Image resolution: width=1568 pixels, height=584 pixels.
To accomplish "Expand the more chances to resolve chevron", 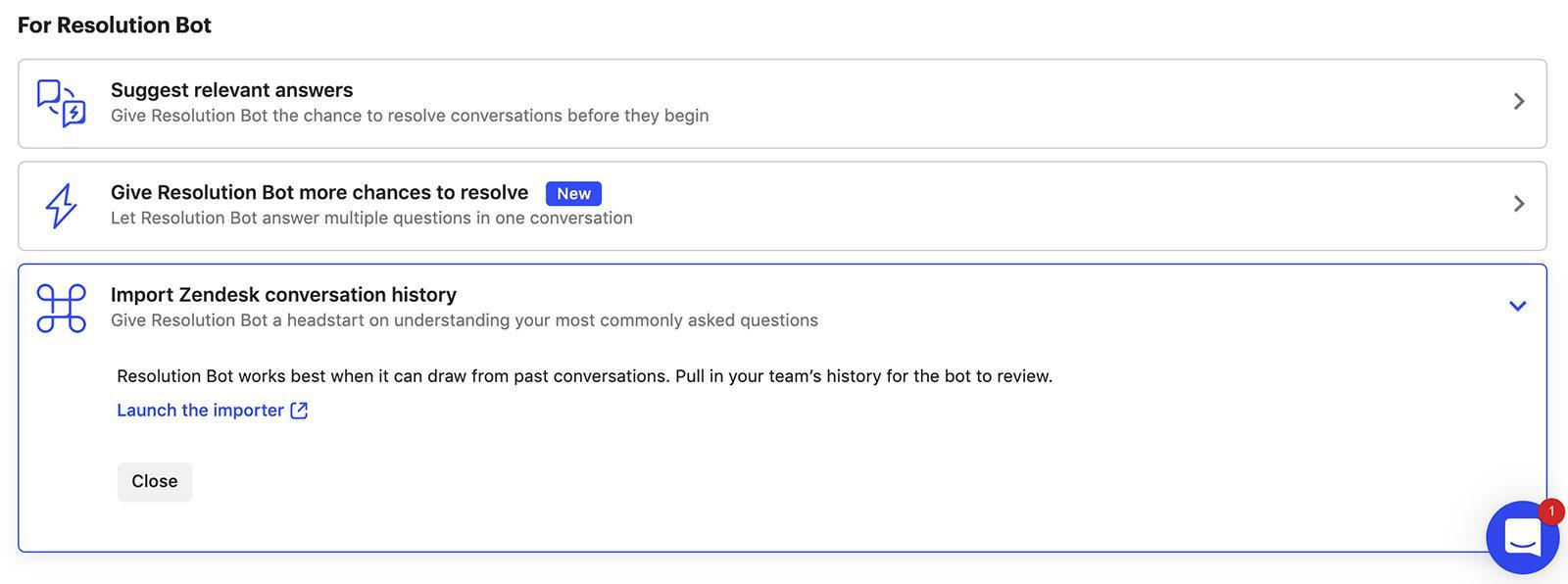I will point(1518,204).
